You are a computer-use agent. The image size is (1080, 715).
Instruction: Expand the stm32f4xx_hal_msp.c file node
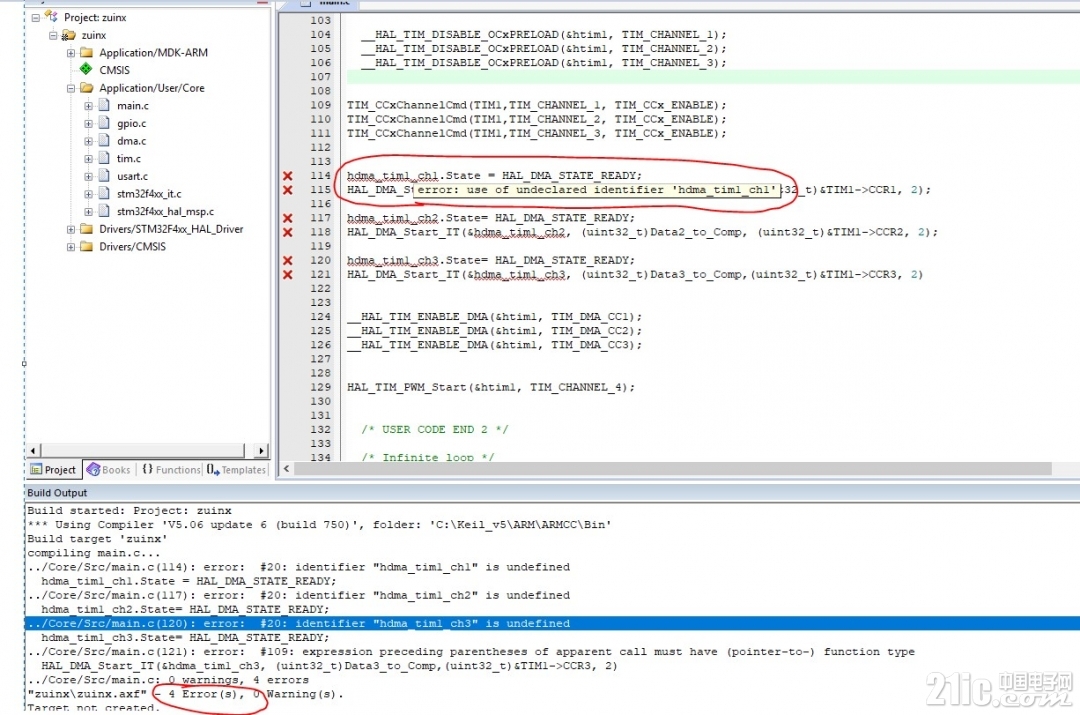coord(88,211)
